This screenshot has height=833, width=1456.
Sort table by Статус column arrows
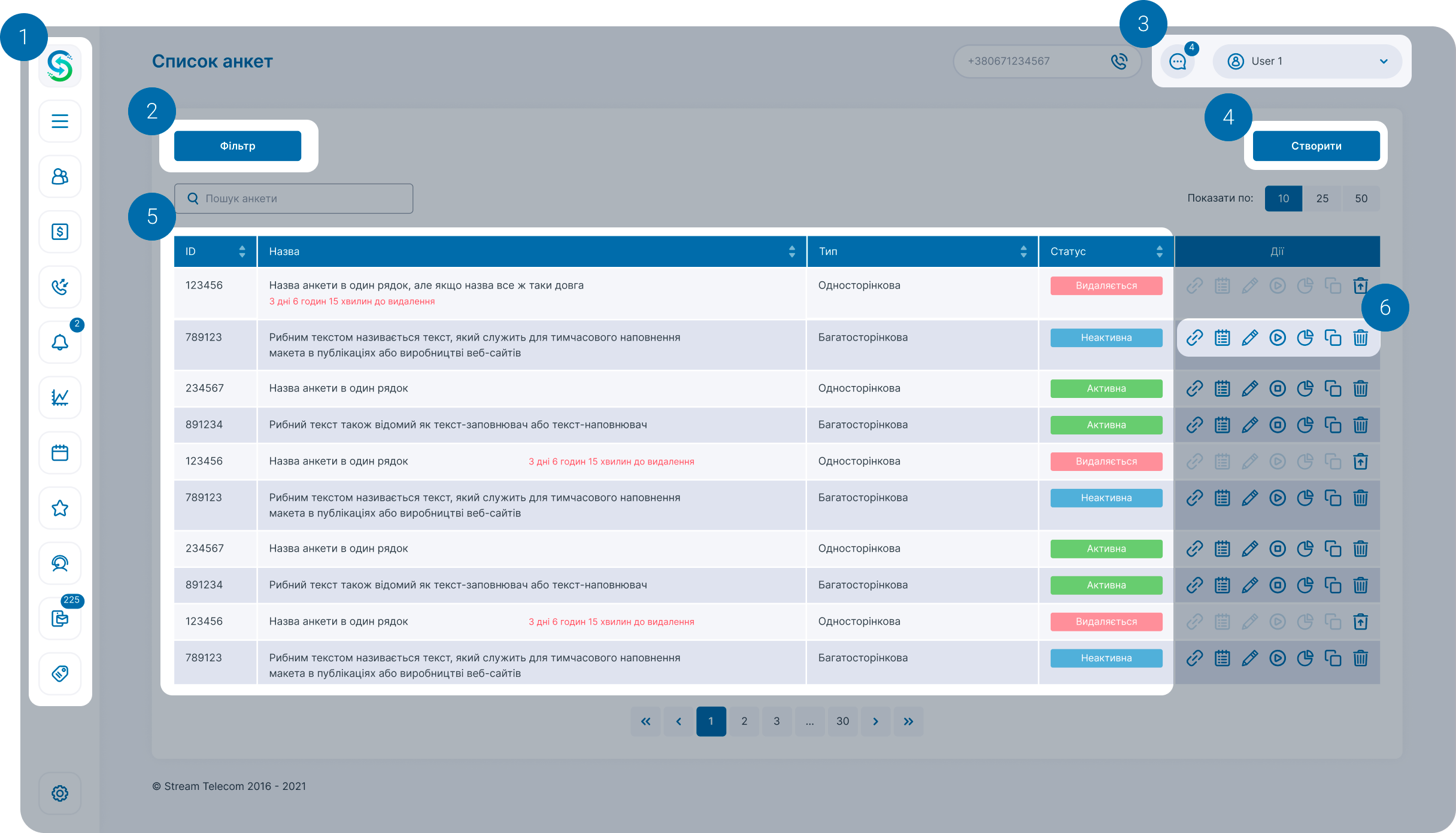tap(1159, 251)
